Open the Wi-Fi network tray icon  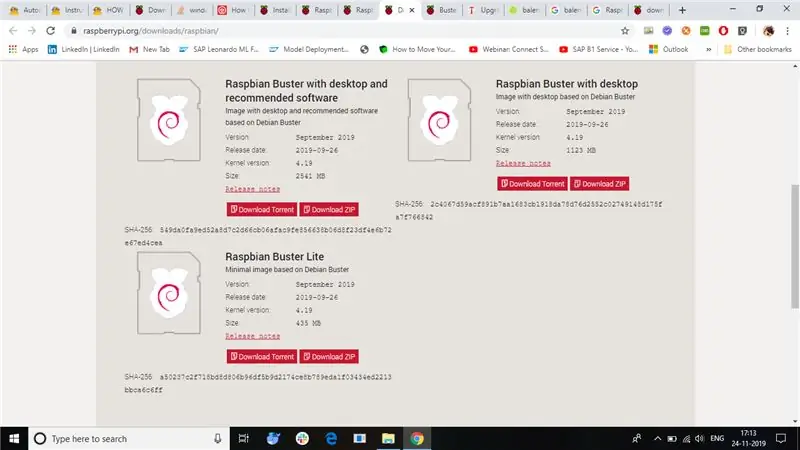click(686, 438)
